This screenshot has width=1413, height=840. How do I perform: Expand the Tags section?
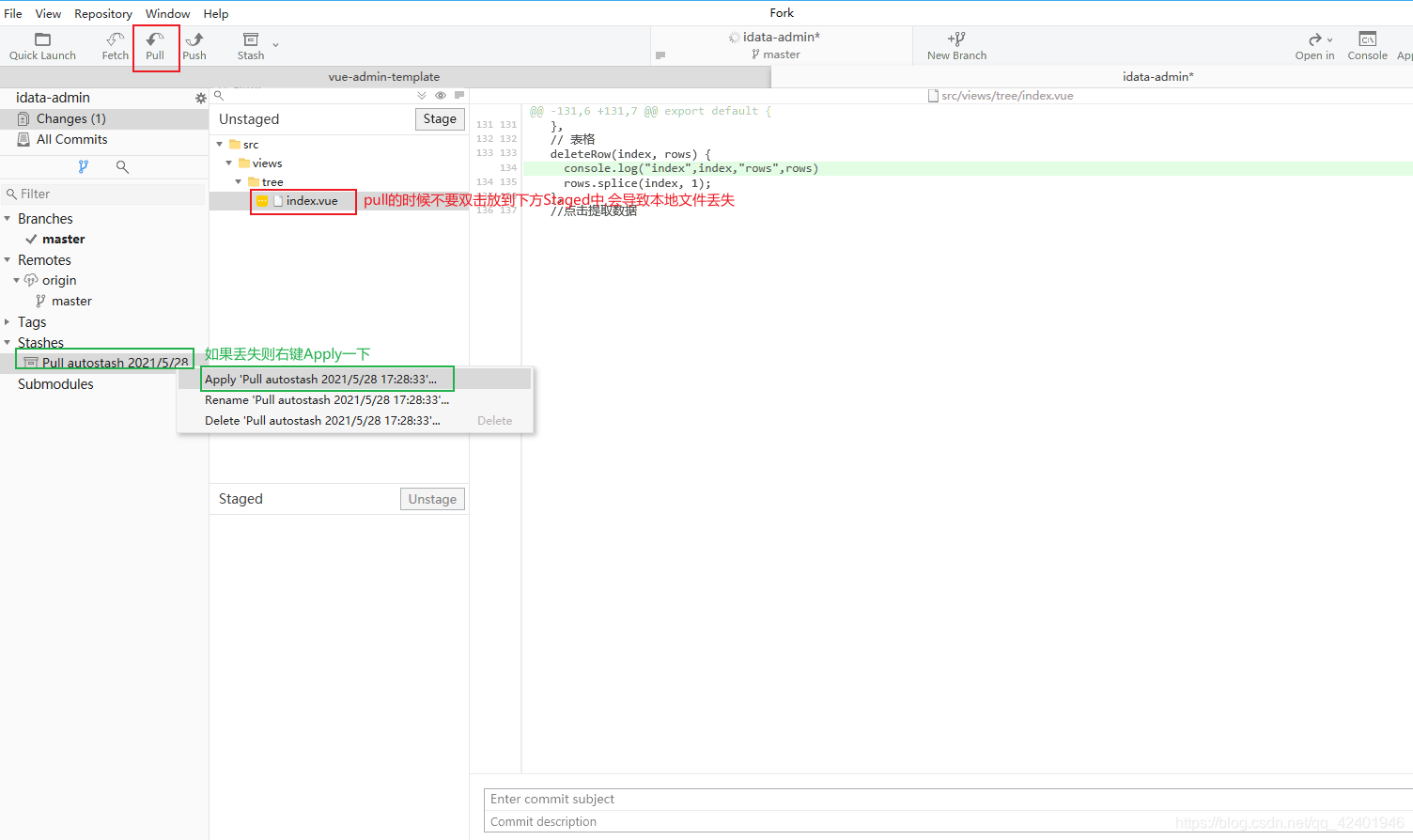click(8, 322)
